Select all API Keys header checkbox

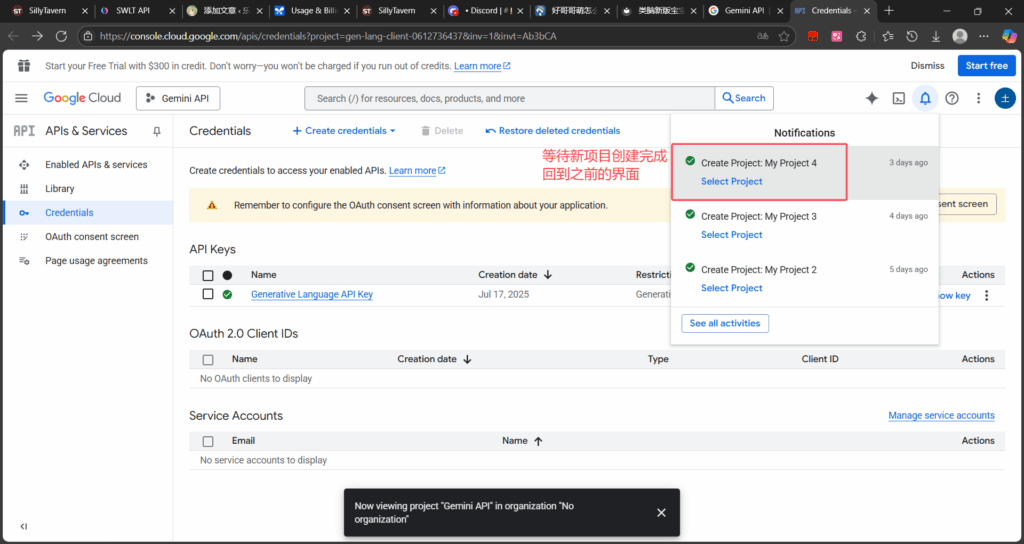pyautogui.click(x=208, y=275)
